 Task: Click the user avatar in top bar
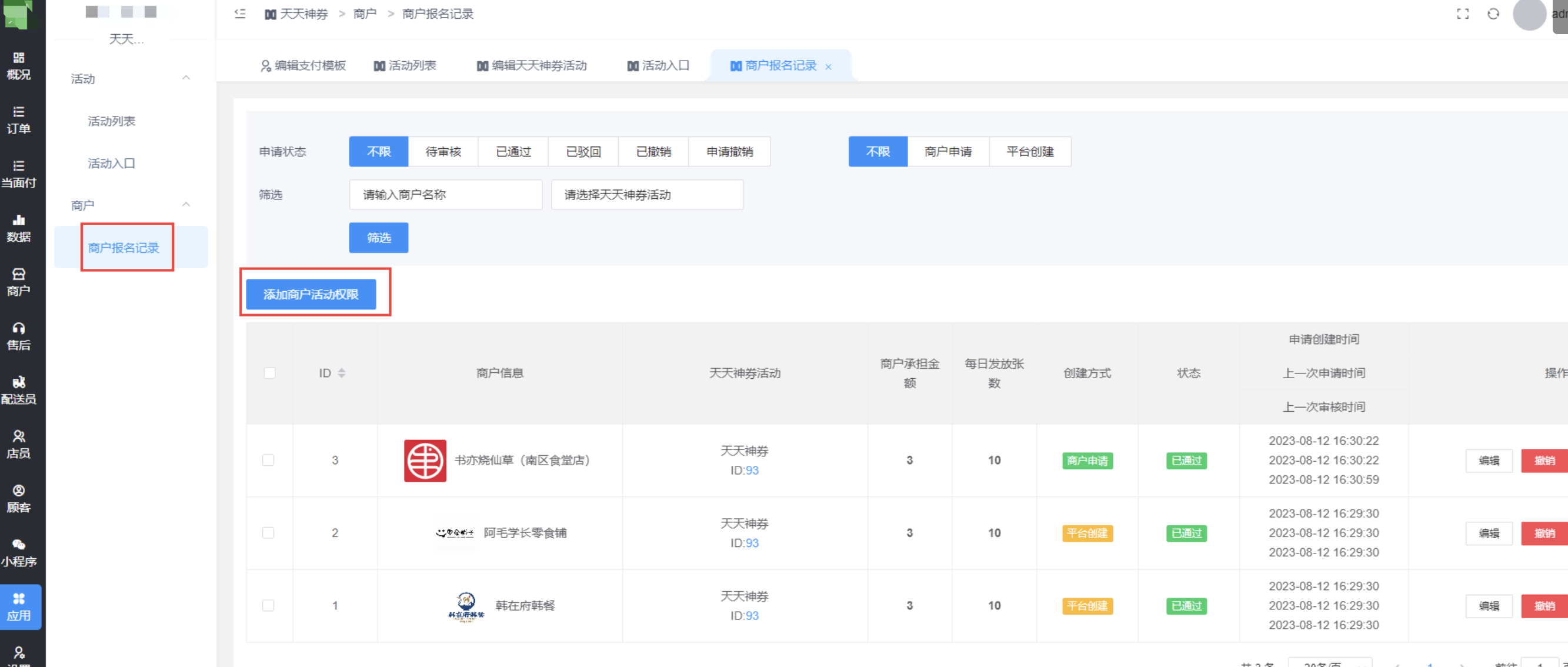point(1529,14)
